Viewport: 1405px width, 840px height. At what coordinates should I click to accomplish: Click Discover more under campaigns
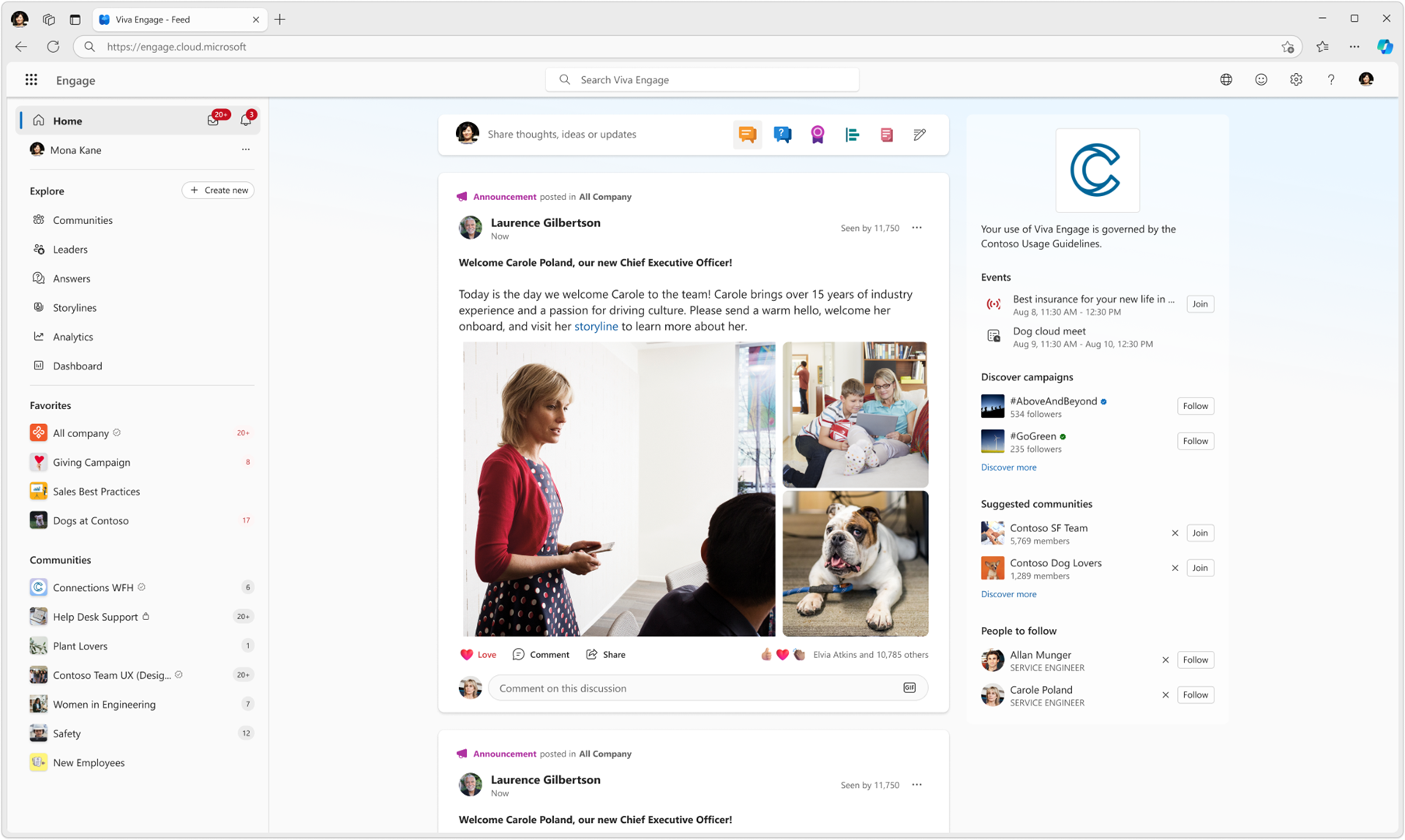1008,467
